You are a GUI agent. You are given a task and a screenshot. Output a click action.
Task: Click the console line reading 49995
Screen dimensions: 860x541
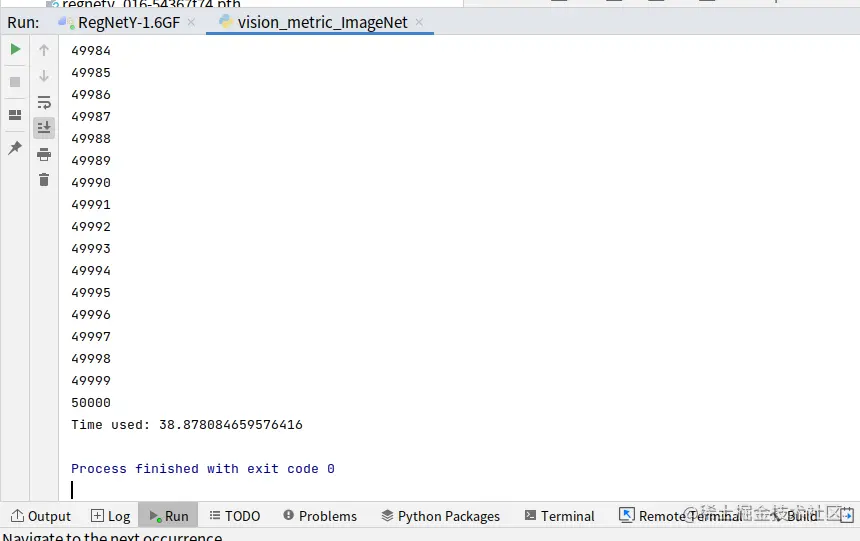[91, 292]
